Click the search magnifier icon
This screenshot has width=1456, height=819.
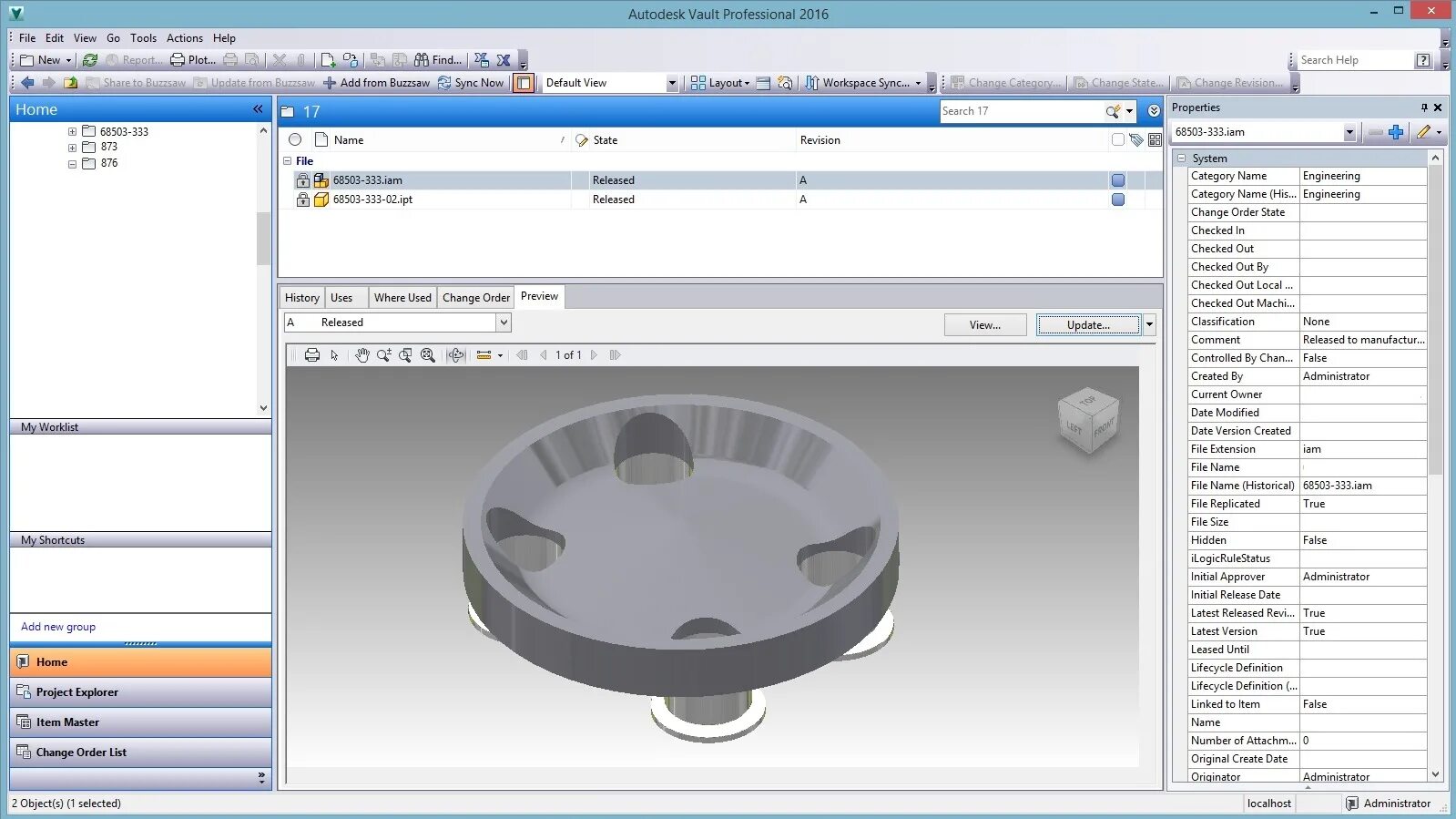click(x=1113, y=111)
